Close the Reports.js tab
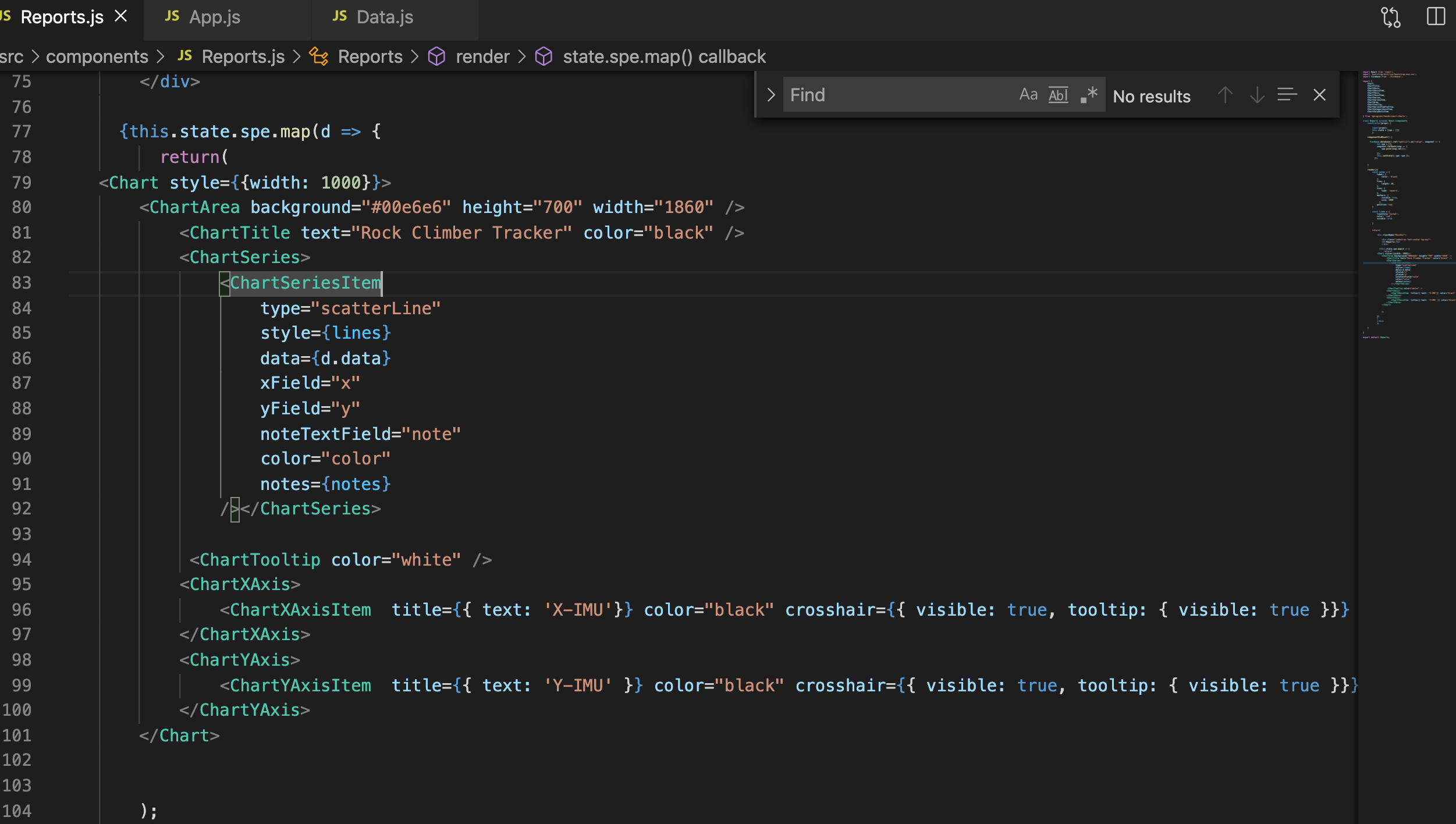Screen dimensions: 1456x824 pos(120,16)
